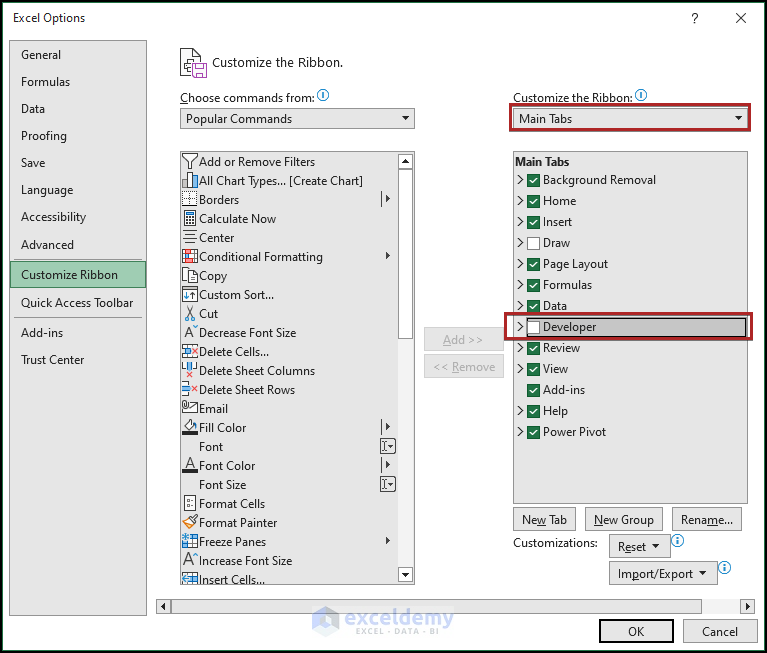Click the Increase Font Size icon
This screenshot has width=767, height=653.
pyautogui.click(x=190, y=560)
